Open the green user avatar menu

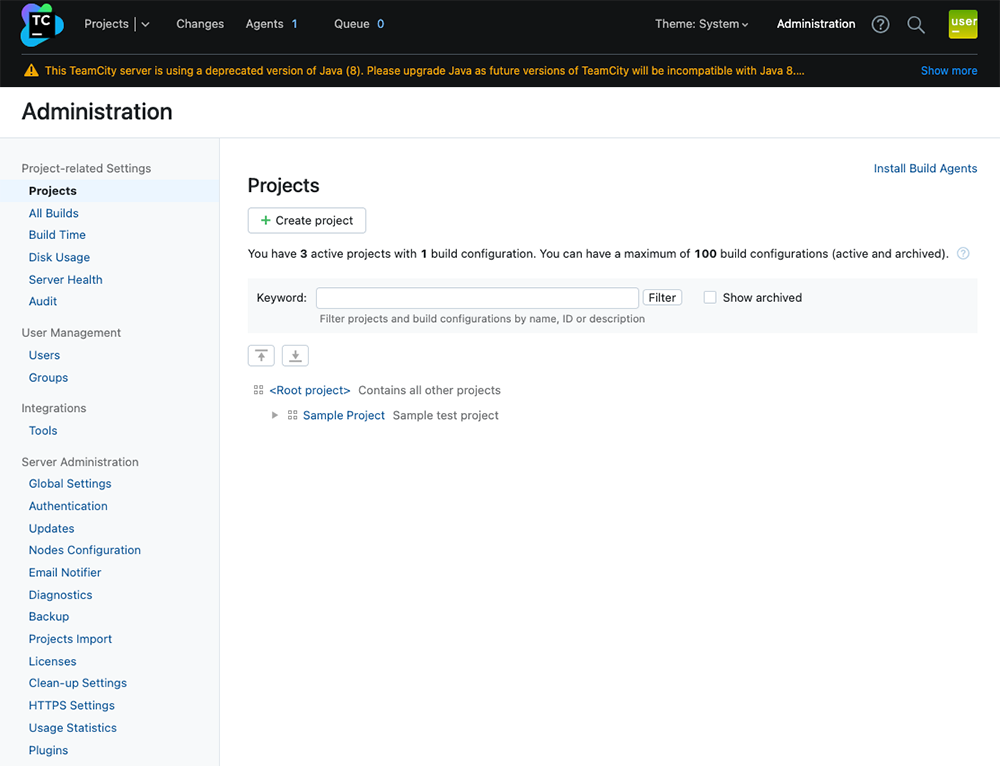962,24
